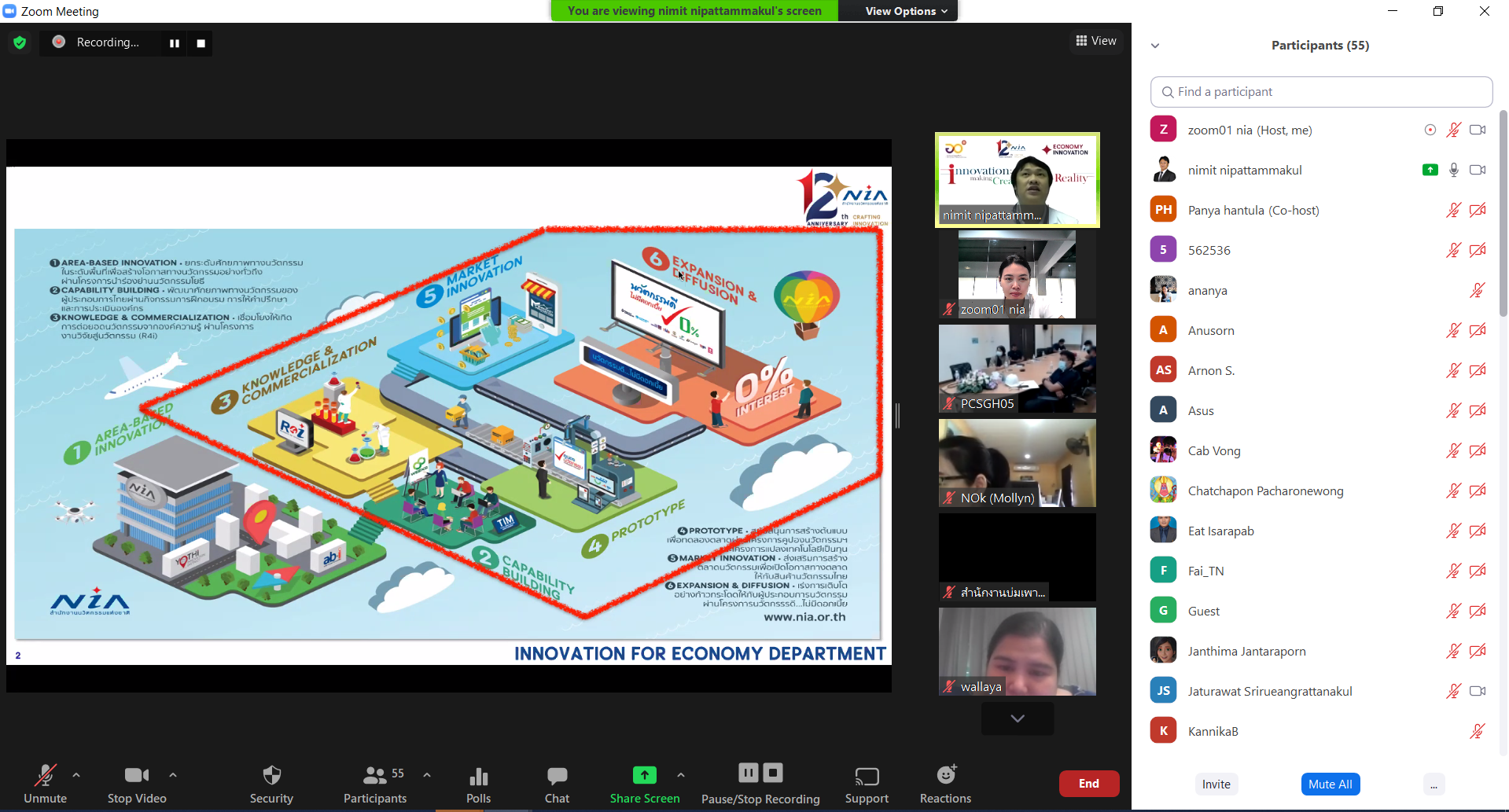The height and width of the screenshot is (812, 1509).
Task: Open the more options ellipsis button
Action: [x=1434, y=784]
